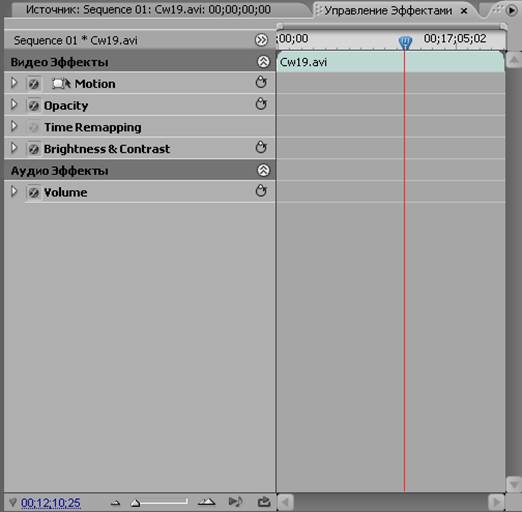
Task: Disable the Brightness & Contrast effect
Action: (33, 149)
